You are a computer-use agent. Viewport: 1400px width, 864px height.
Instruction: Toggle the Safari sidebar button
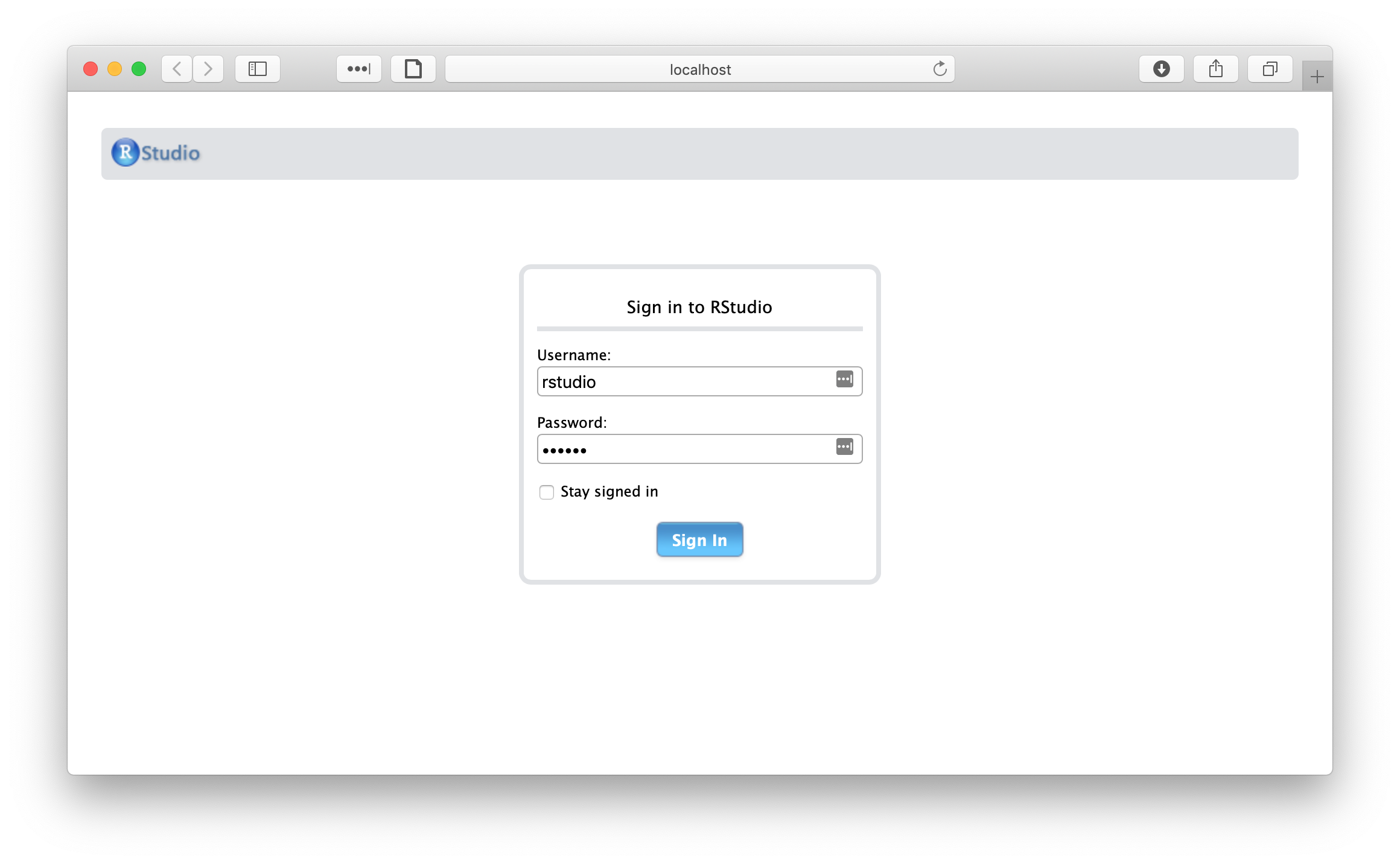coord(258,69)
